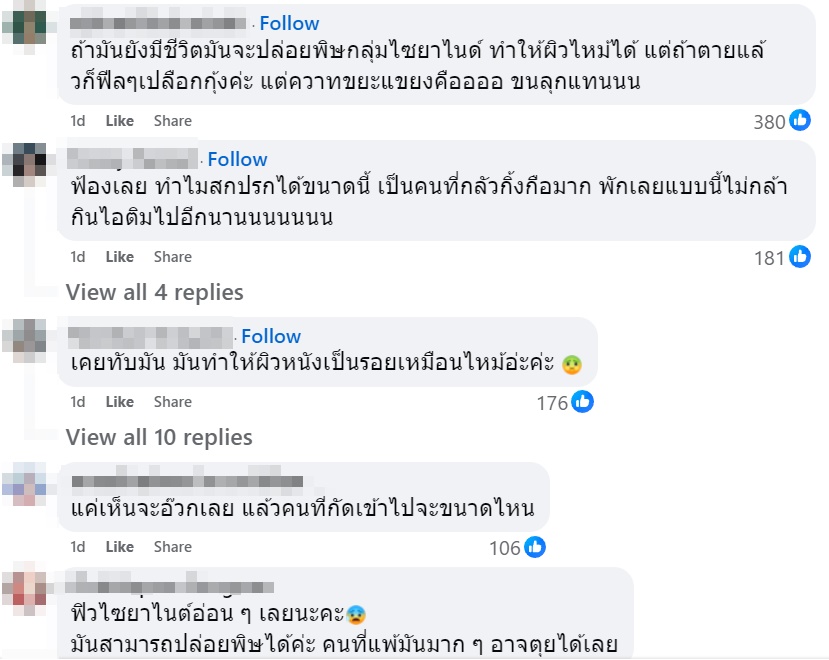The image size is (829, 660).
Task: Toggle Like on the second comment
Action: click(119, 257)
